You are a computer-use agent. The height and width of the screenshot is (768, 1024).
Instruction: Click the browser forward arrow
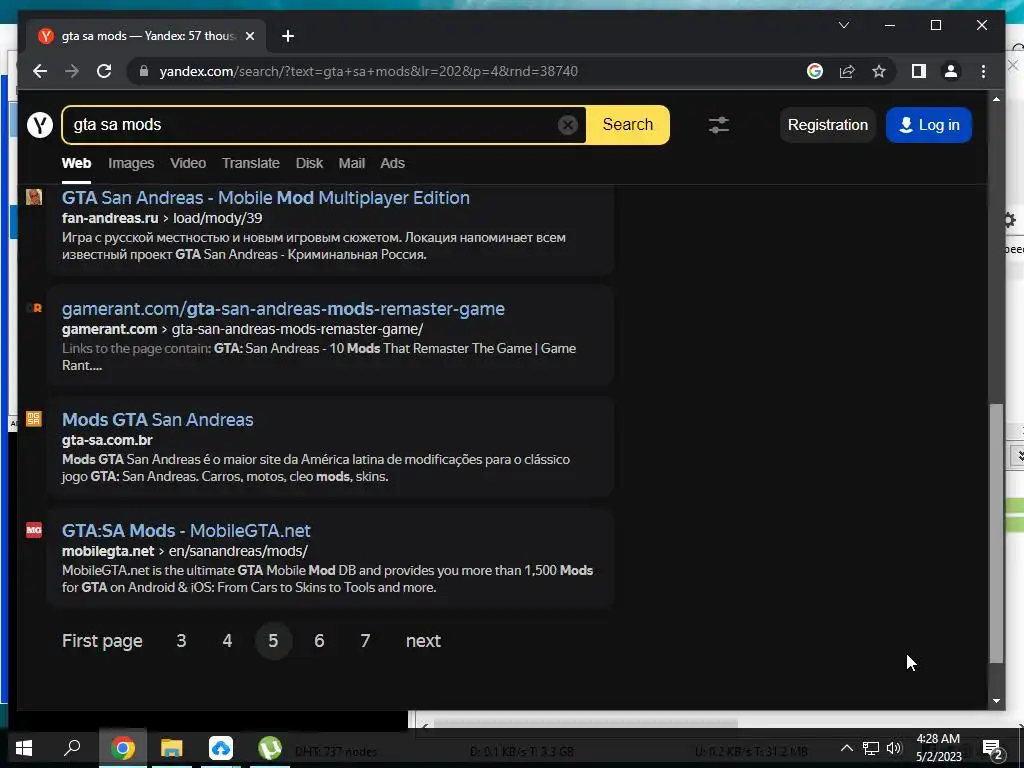click(72, 71)
